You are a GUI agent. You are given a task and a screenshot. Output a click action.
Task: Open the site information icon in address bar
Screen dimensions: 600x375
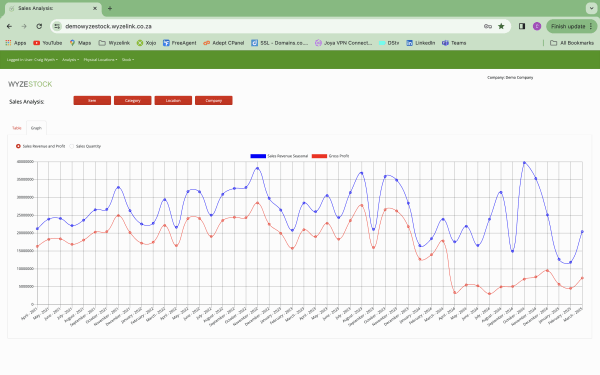pyautogui.click(x=57, y=26)
